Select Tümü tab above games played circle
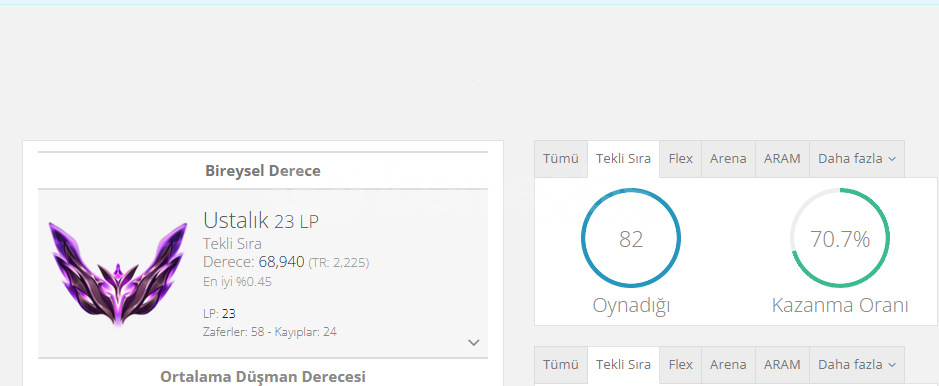939x386 pixels. 561,159
